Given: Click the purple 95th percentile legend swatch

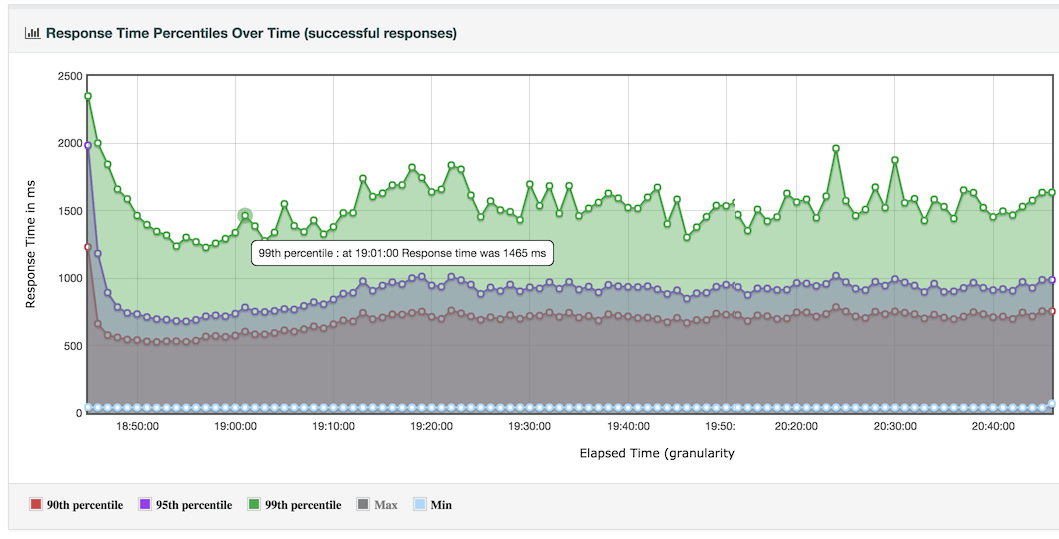Looking at the screenshot, I should click(x=145, y=505).
